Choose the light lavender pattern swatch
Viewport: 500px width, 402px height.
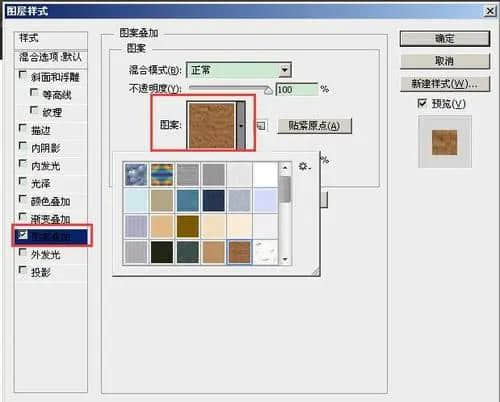pyautogui.click(x=265, y=200)
